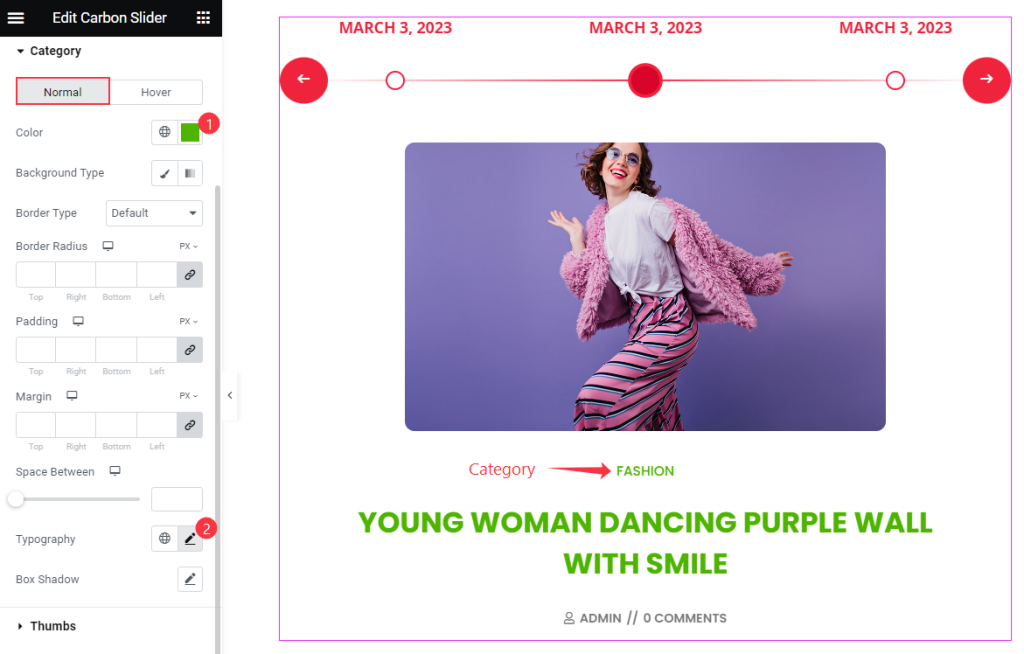Open the Border Type dropdown
This screenshot has width=1024, height=654.
(x=154, y=213)
